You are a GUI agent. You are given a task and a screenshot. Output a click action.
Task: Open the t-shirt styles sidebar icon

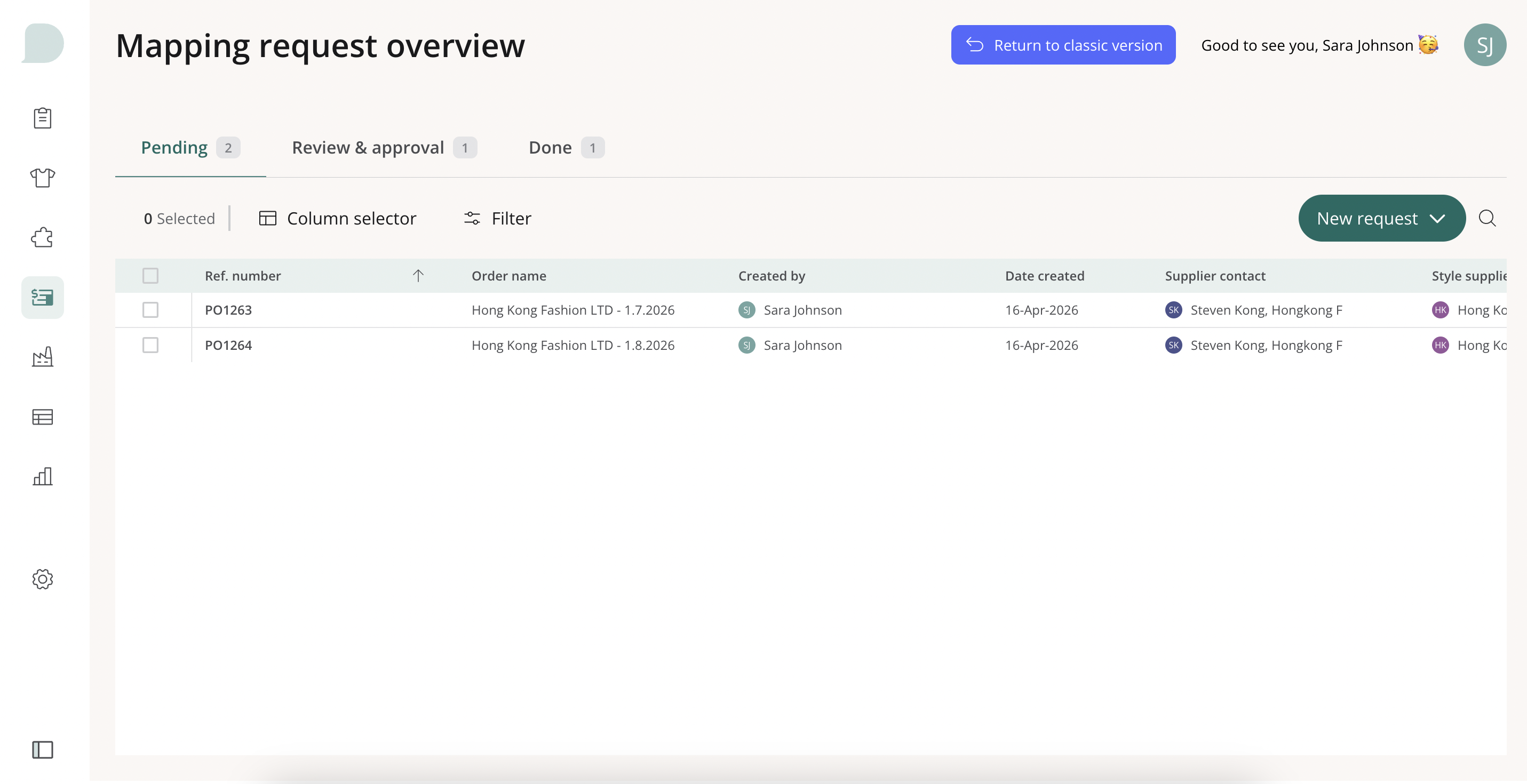43,178
